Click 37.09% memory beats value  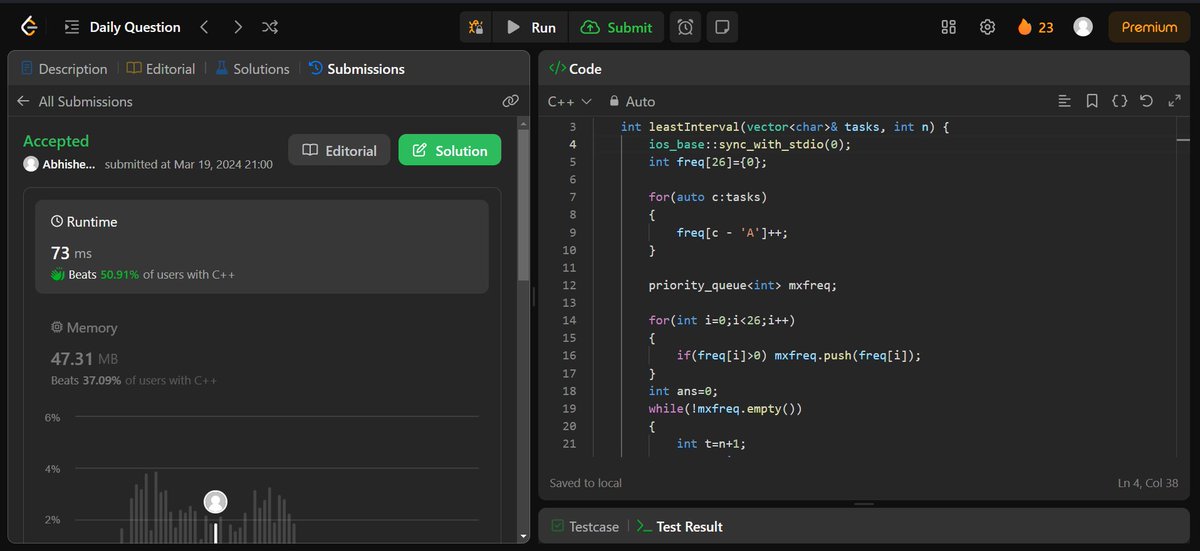(x=102, y=380)
